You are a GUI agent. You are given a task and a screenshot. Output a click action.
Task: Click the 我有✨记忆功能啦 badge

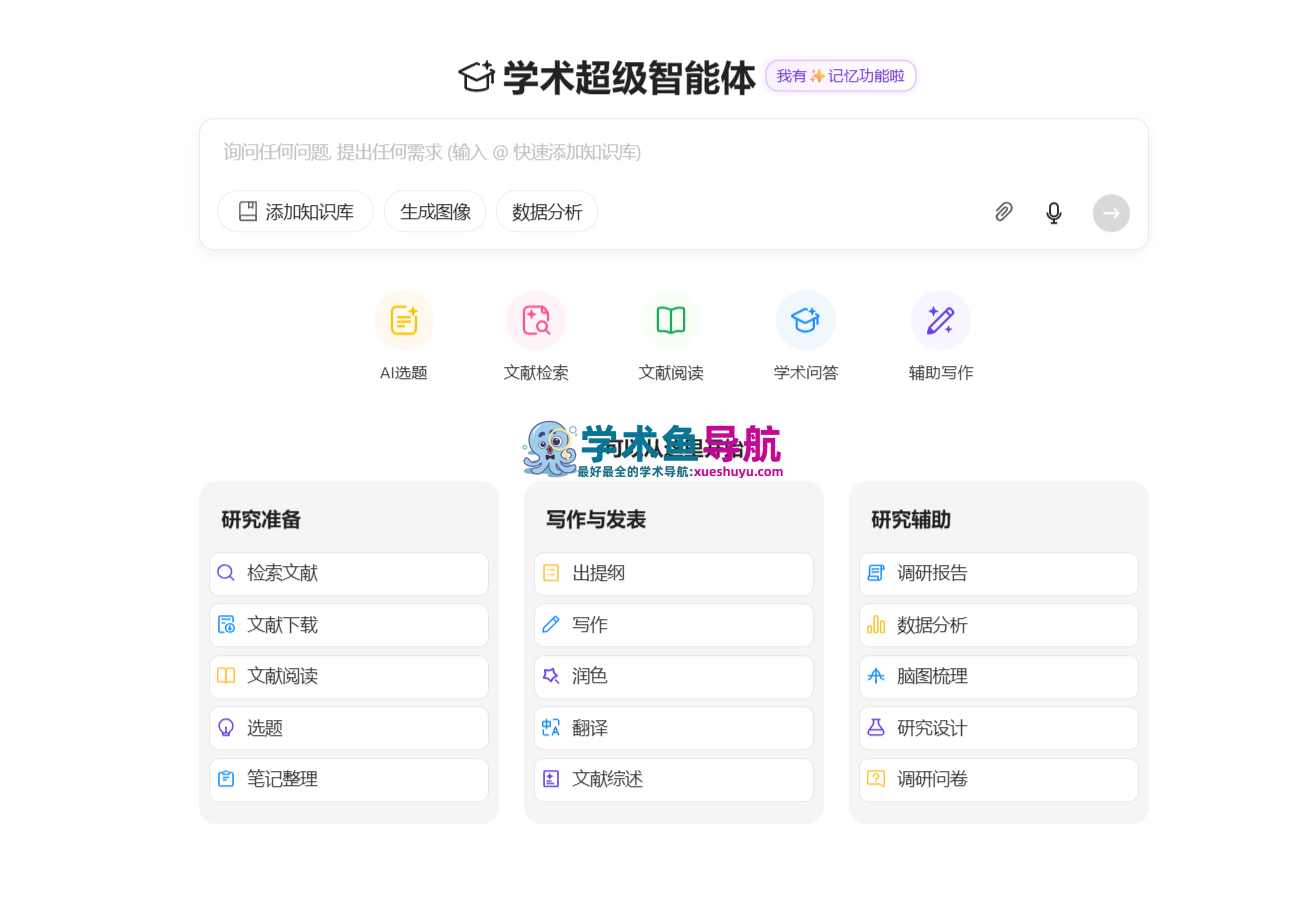tap(840, 75)
